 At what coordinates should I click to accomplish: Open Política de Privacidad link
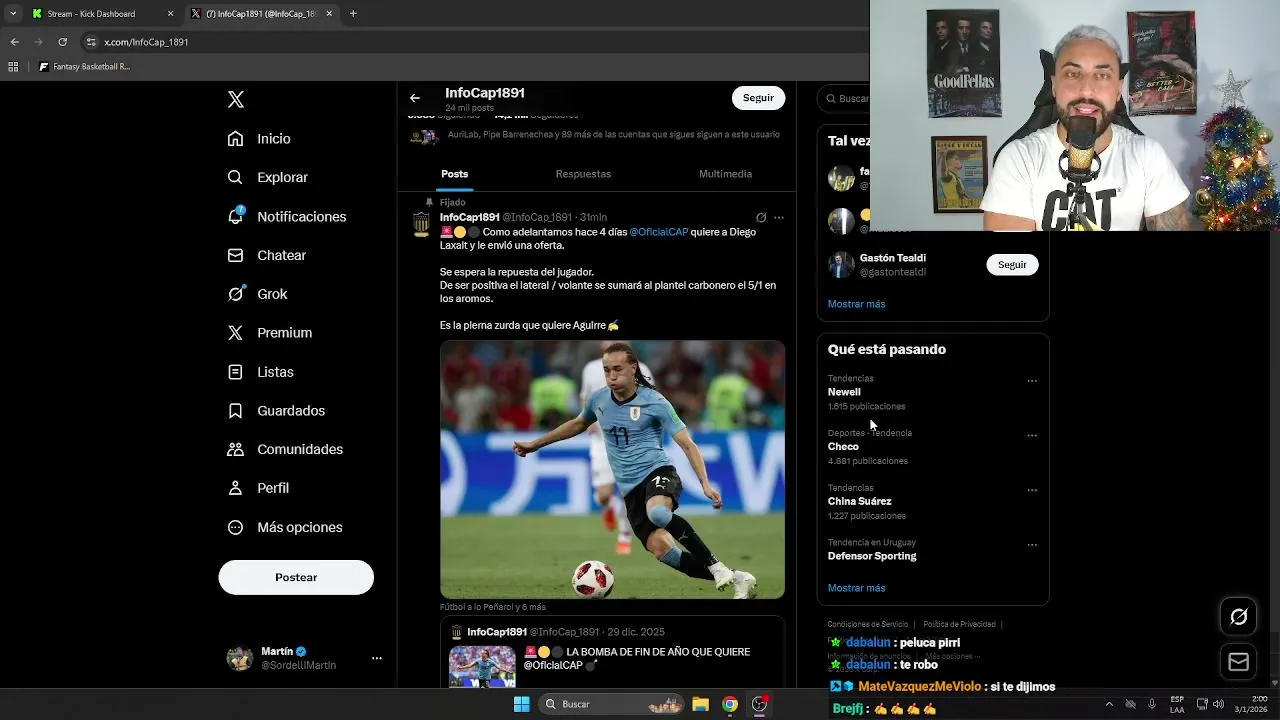coord(959,624)
